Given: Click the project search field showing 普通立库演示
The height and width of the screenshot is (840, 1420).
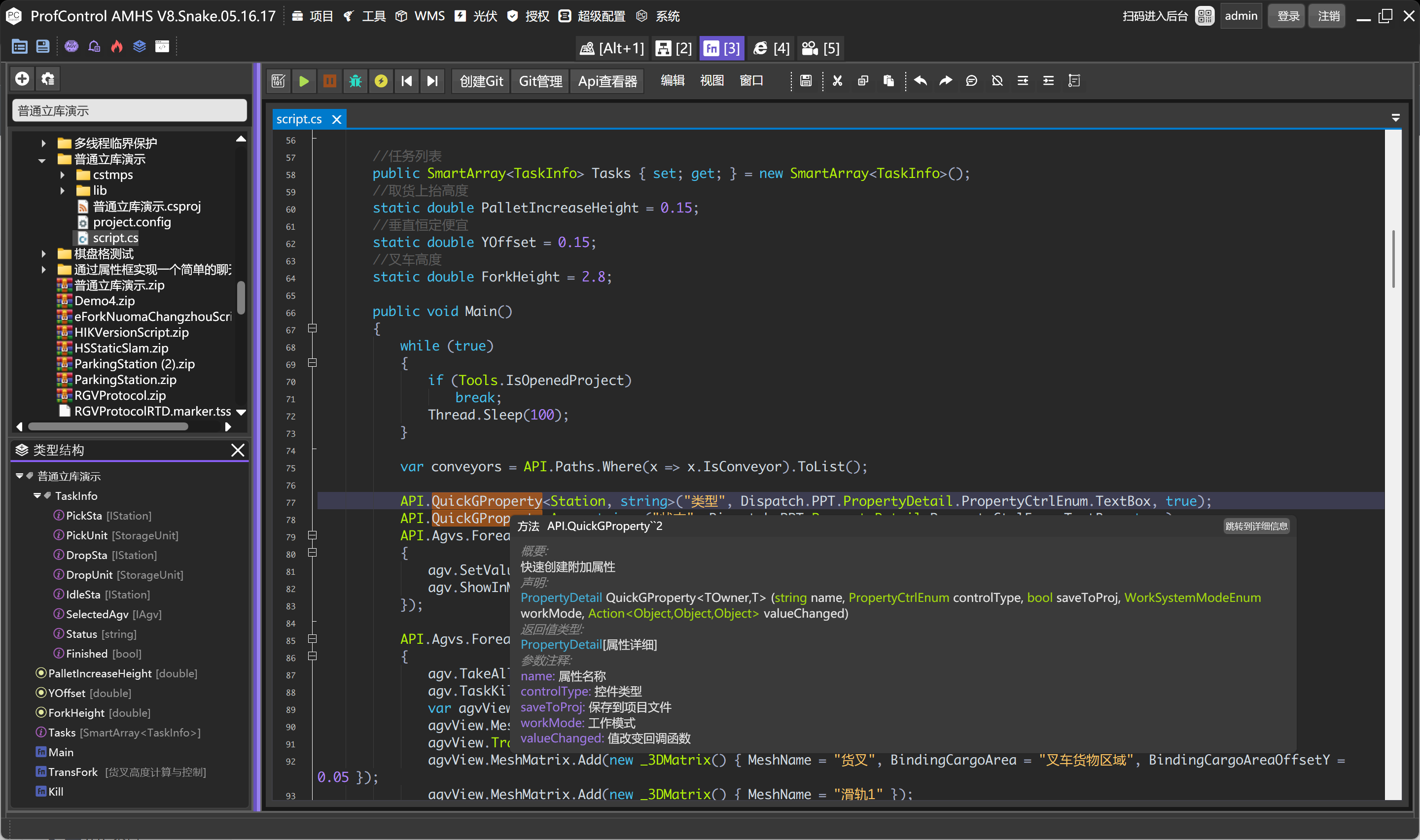Looking at the screenshot, I should tap(129, 110).
